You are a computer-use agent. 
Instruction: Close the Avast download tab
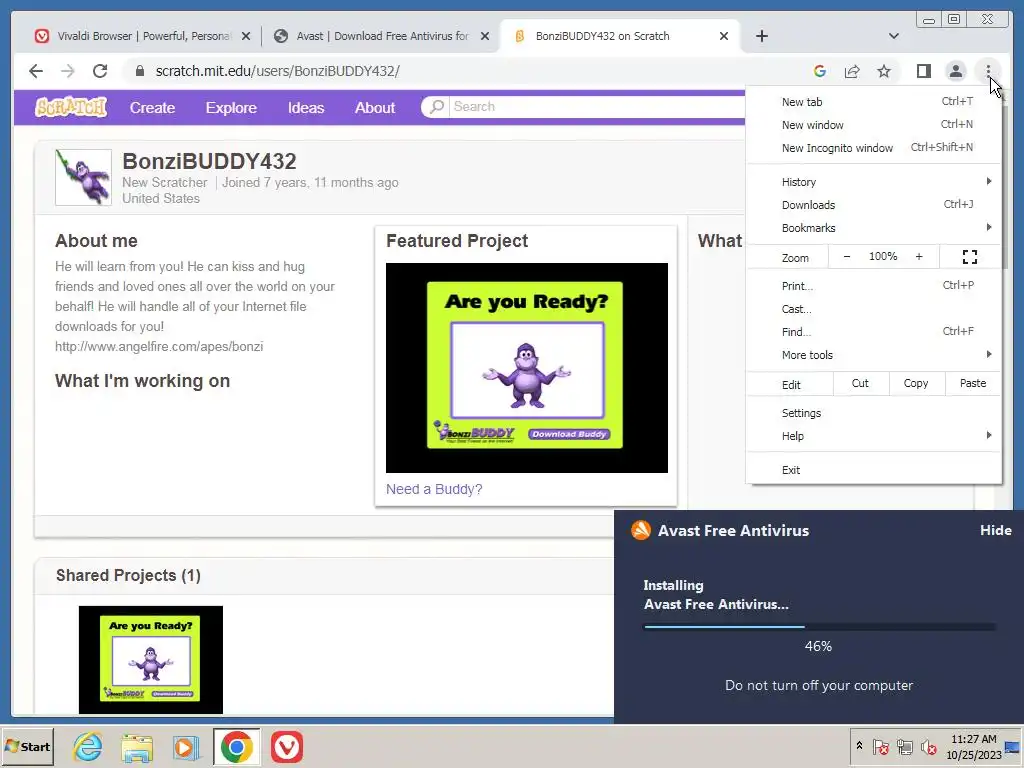[x=485, y=36]
